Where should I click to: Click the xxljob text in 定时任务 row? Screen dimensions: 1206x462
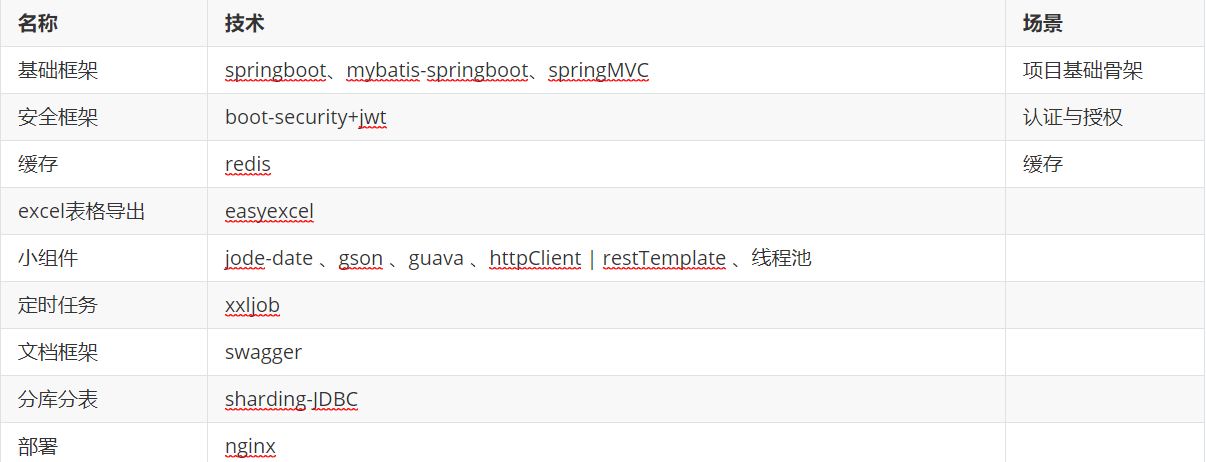point(252,306)
